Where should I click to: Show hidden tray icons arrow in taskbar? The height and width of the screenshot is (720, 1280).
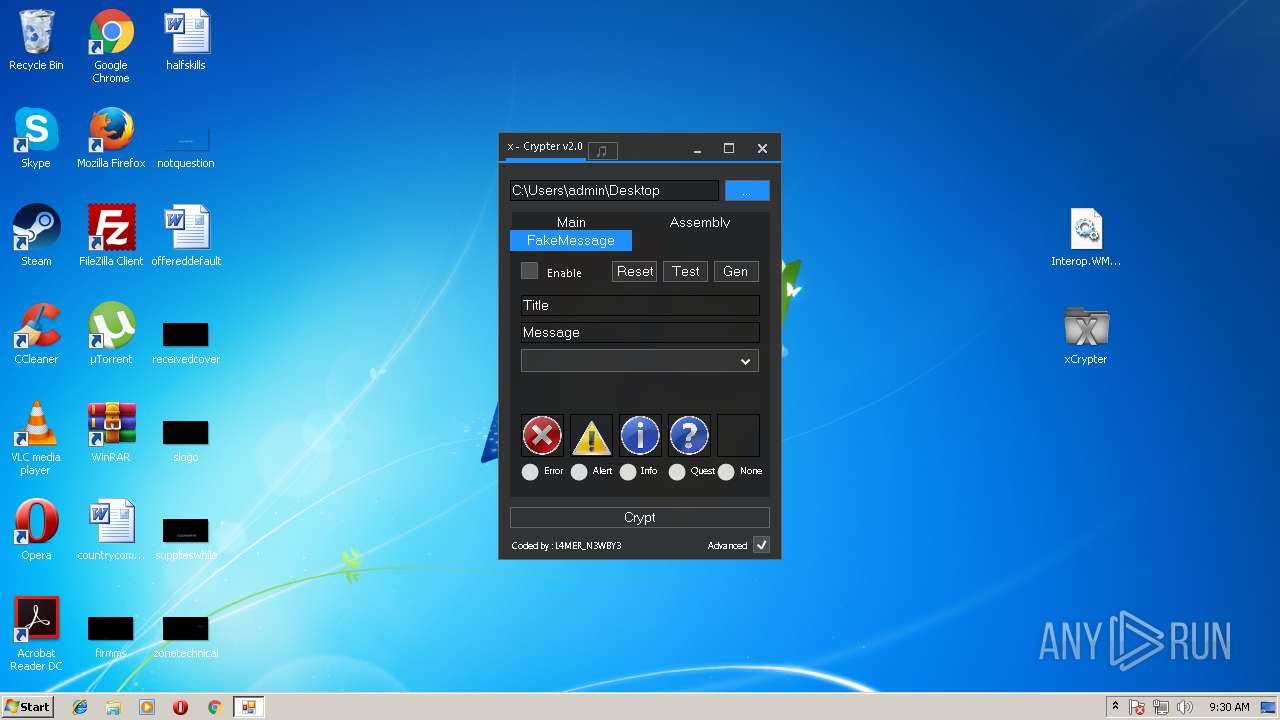(x=1115, y=707)
